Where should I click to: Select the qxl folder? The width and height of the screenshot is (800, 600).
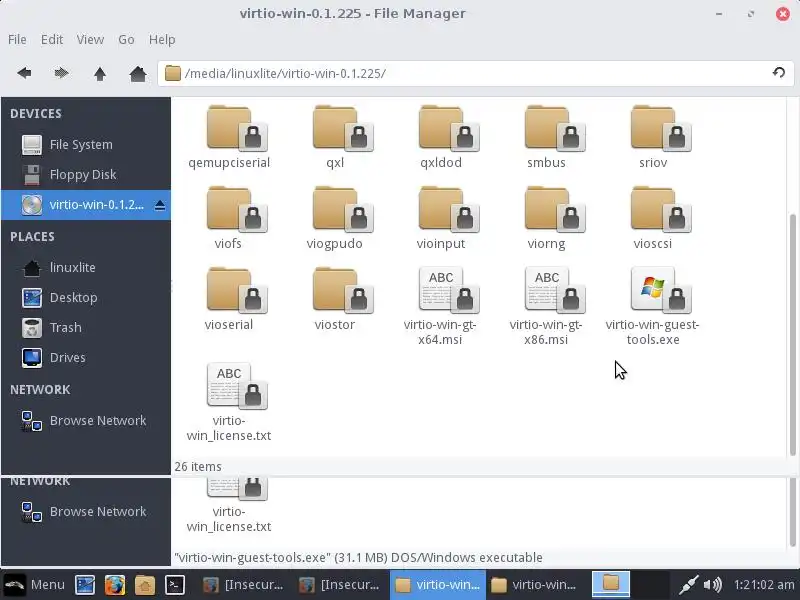pyautogui.click(x=335, y=137)
